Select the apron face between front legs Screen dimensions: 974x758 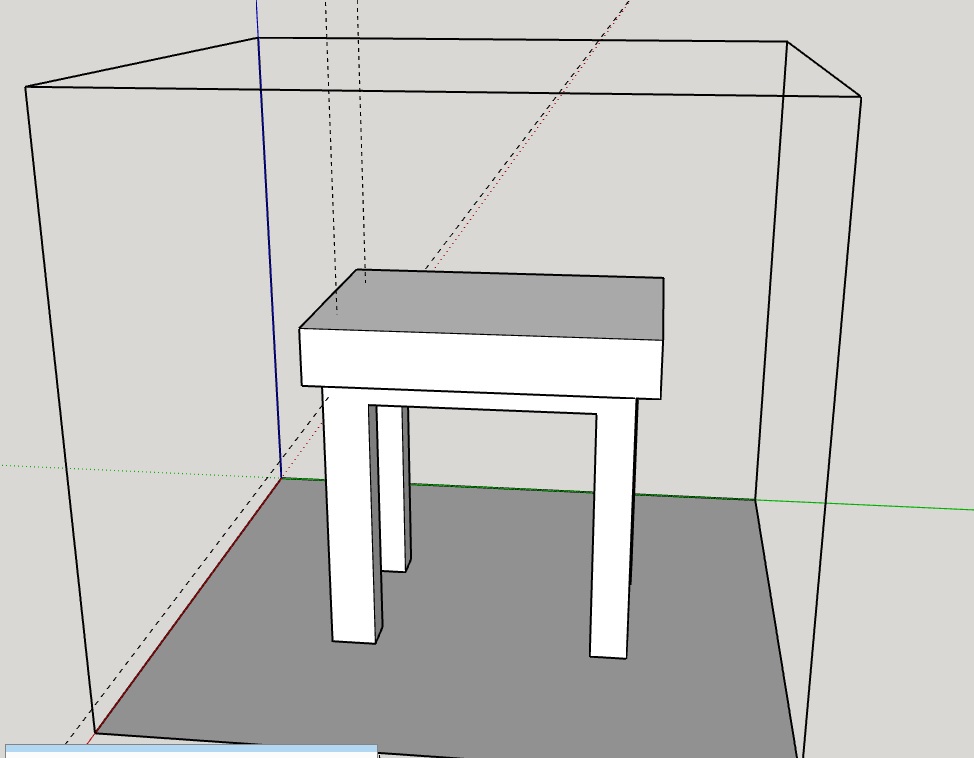pyautogui.click(x=485, y=403)
